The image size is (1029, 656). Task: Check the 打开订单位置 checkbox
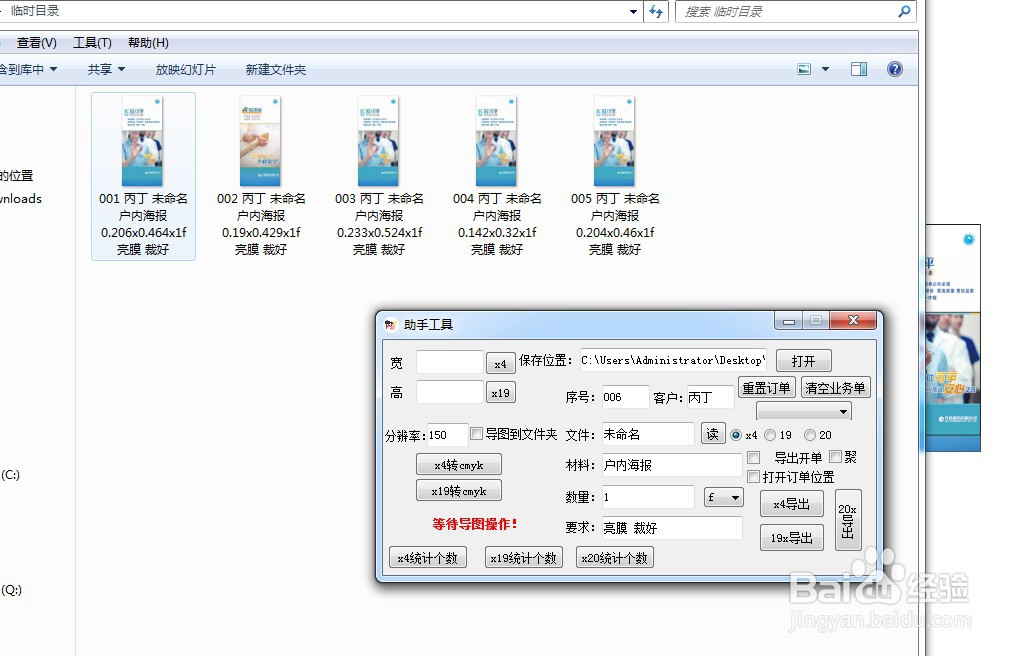(x=753, y=478)
